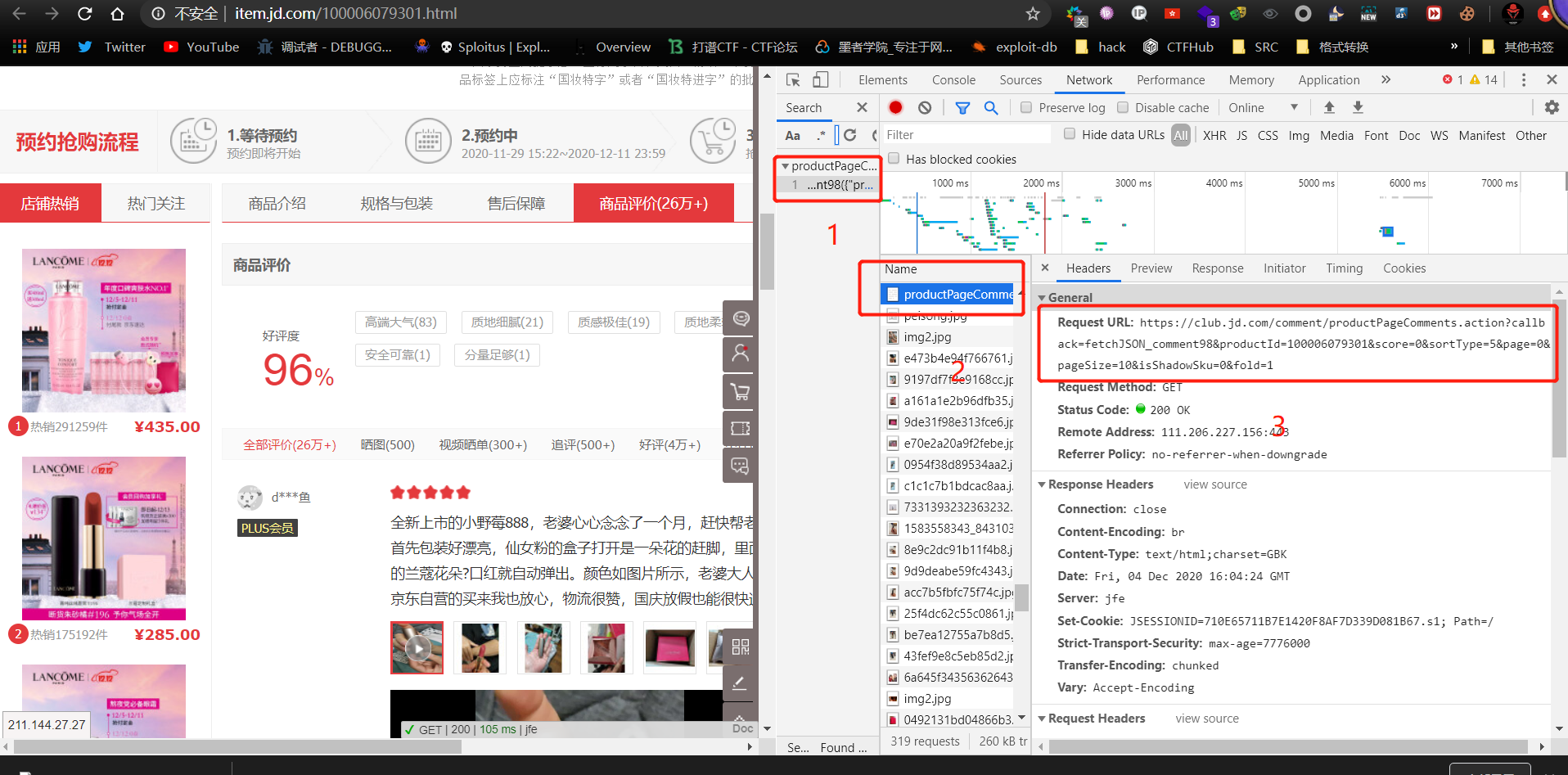Open the Response tab of the request

coord(1218,268)
